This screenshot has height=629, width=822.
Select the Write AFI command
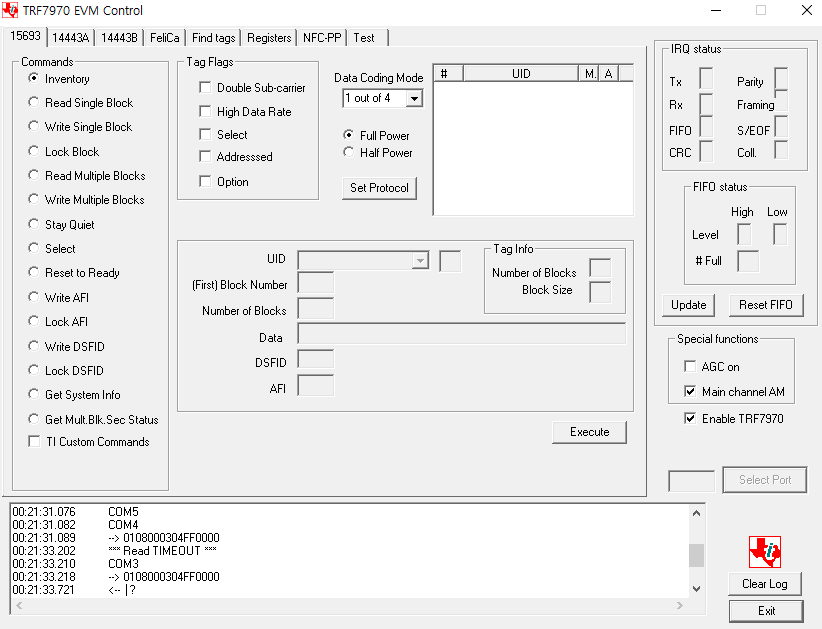point(34,297)
